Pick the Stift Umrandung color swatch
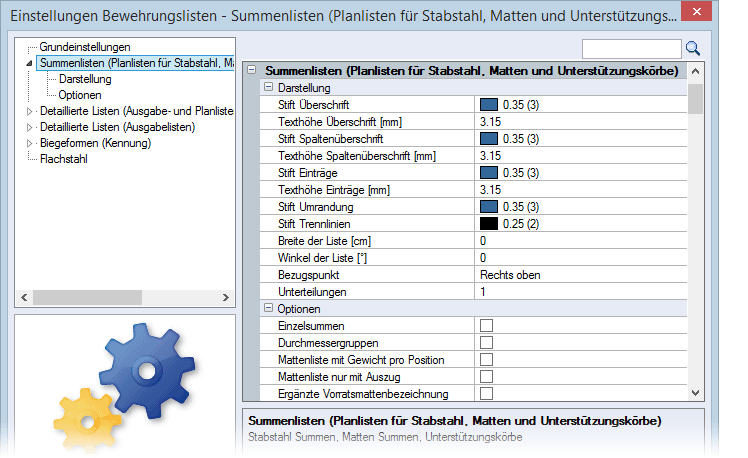 pos(488,207)
